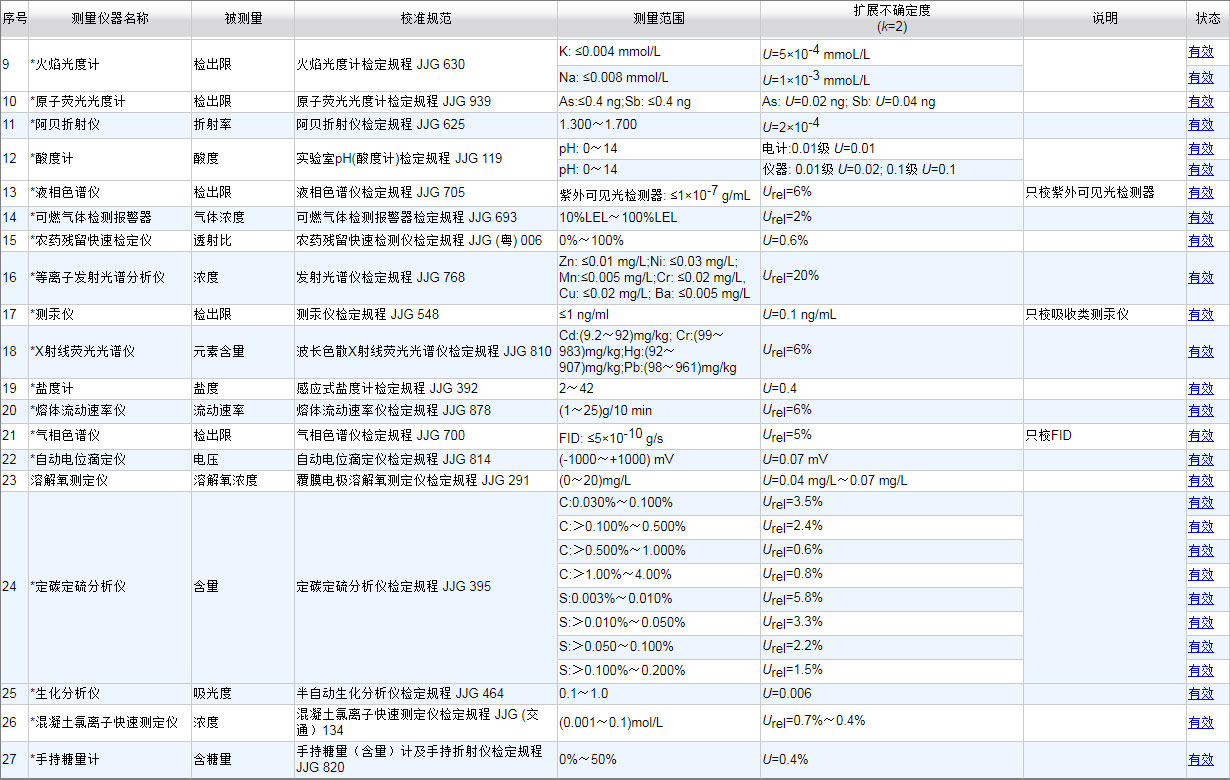
Task: Open 有效 link for 混凝土氯离子快速测定仪
Action: click(1201, 722)
